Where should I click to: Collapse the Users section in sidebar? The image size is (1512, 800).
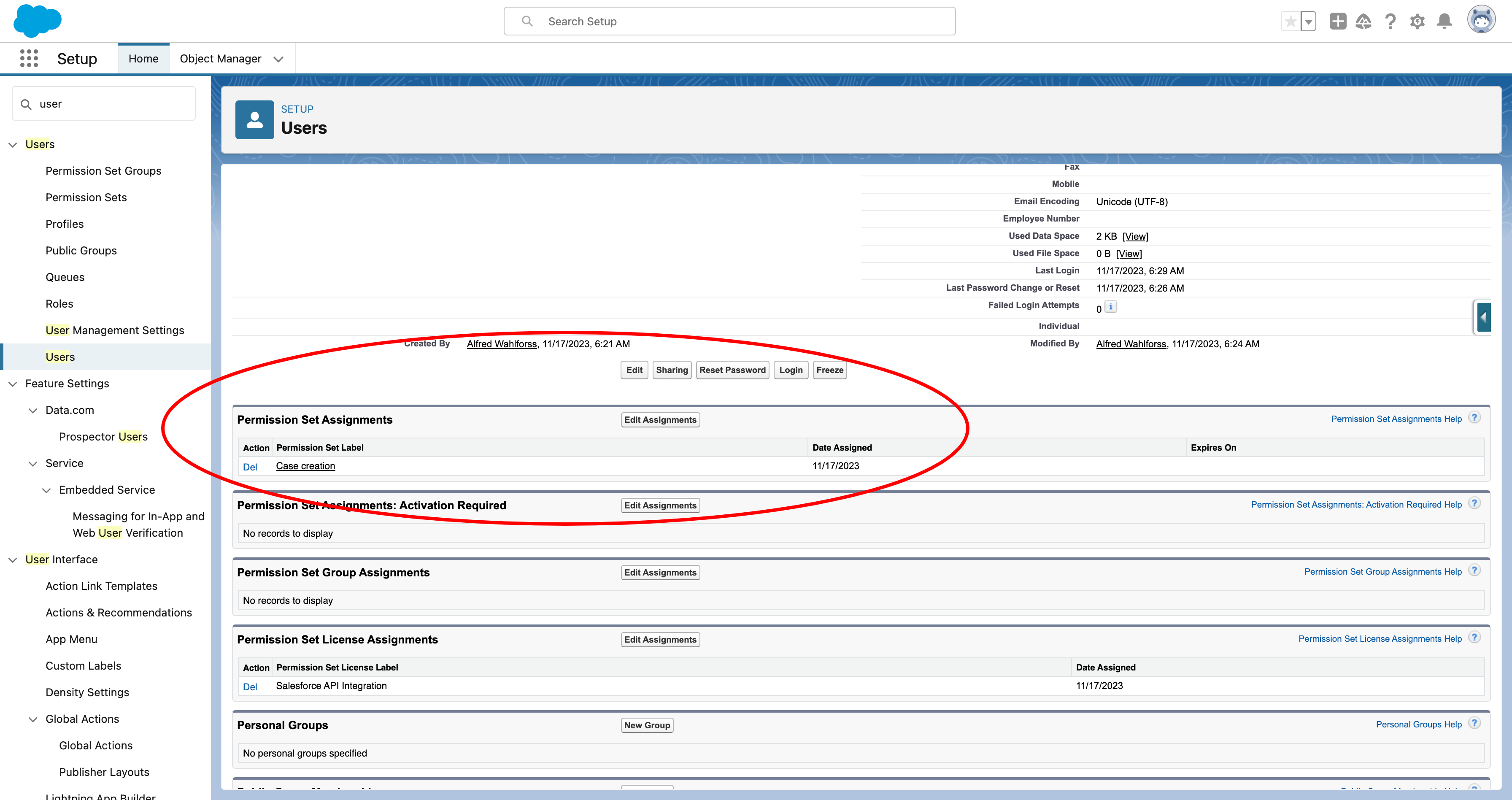(13, 144)
